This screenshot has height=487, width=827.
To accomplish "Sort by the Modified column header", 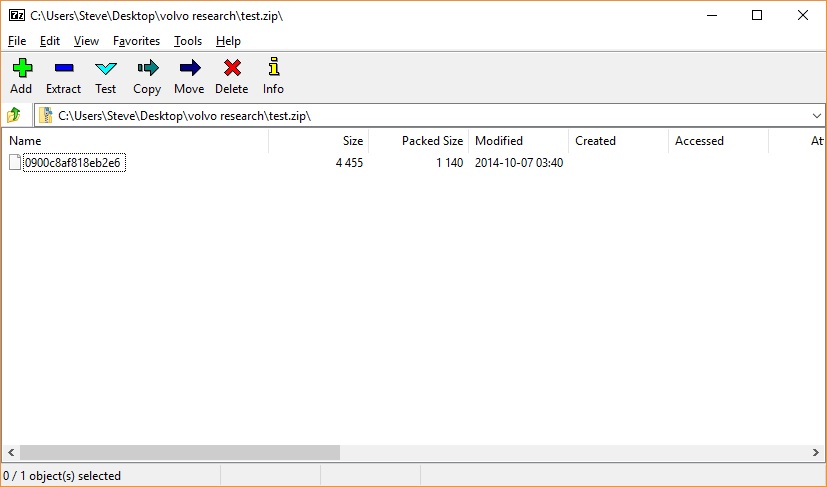I will (518, 141).
